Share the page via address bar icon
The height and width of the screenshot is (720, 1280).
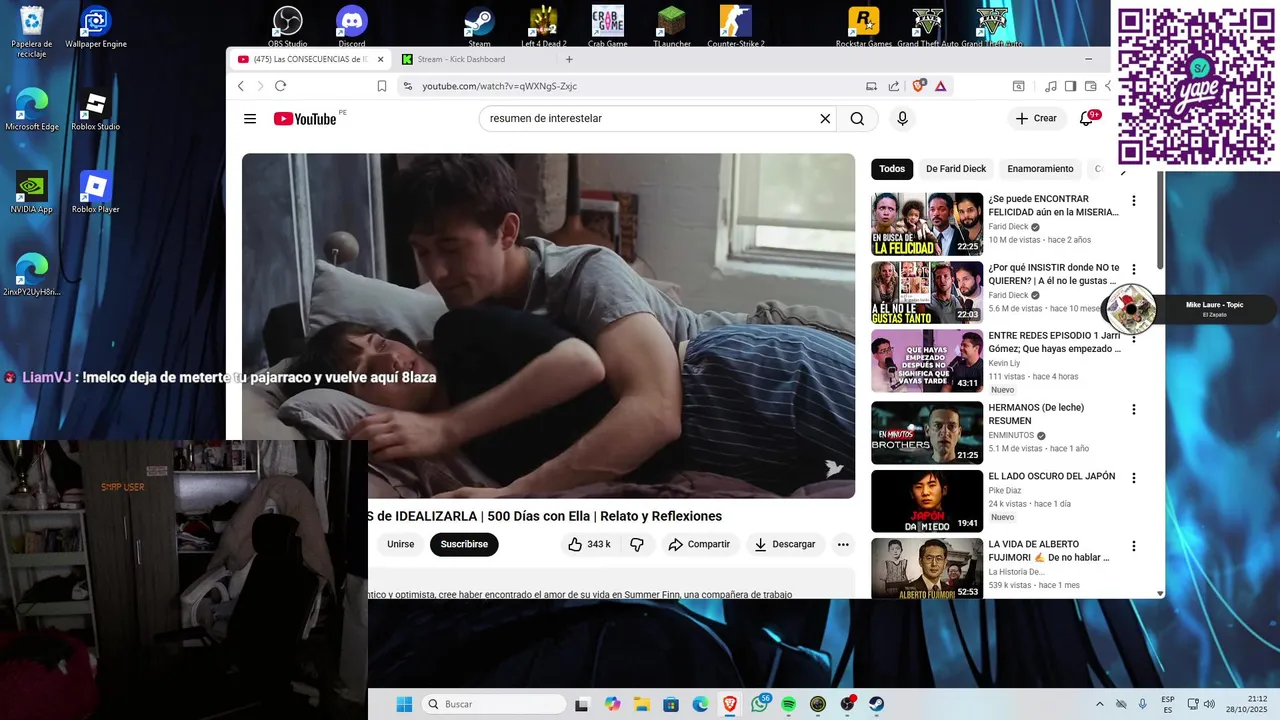(x=894, y=86)
